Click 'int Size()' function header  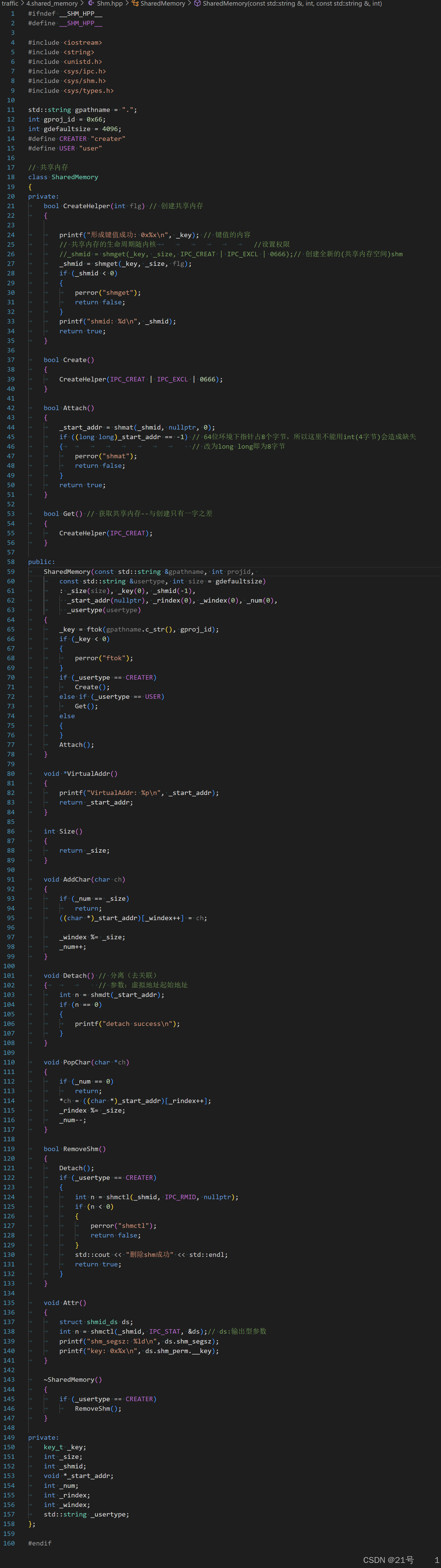point(63,832)
